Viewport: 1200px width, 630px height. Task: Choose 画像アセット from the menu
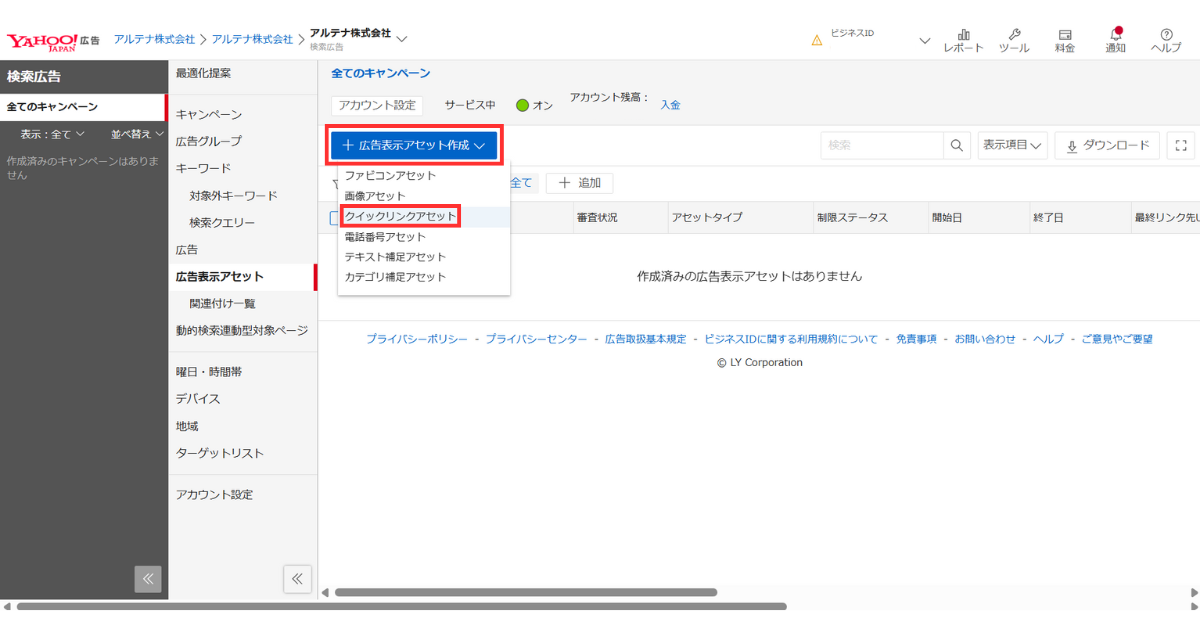pyautogui.click(x=423, y=196)
